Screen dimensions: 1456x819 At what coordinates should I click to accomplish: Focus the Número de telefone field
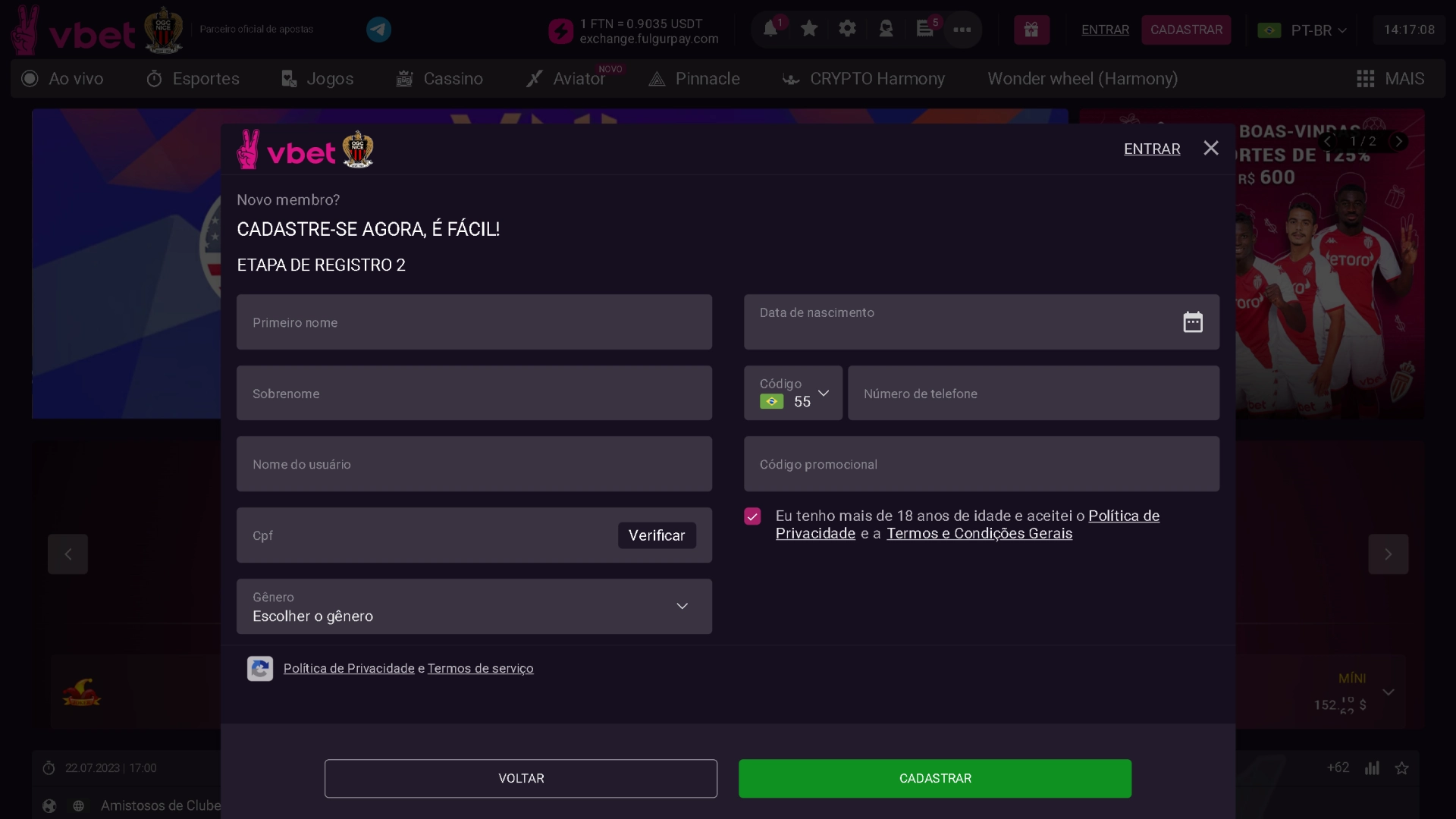click(x=1034, y=394)
